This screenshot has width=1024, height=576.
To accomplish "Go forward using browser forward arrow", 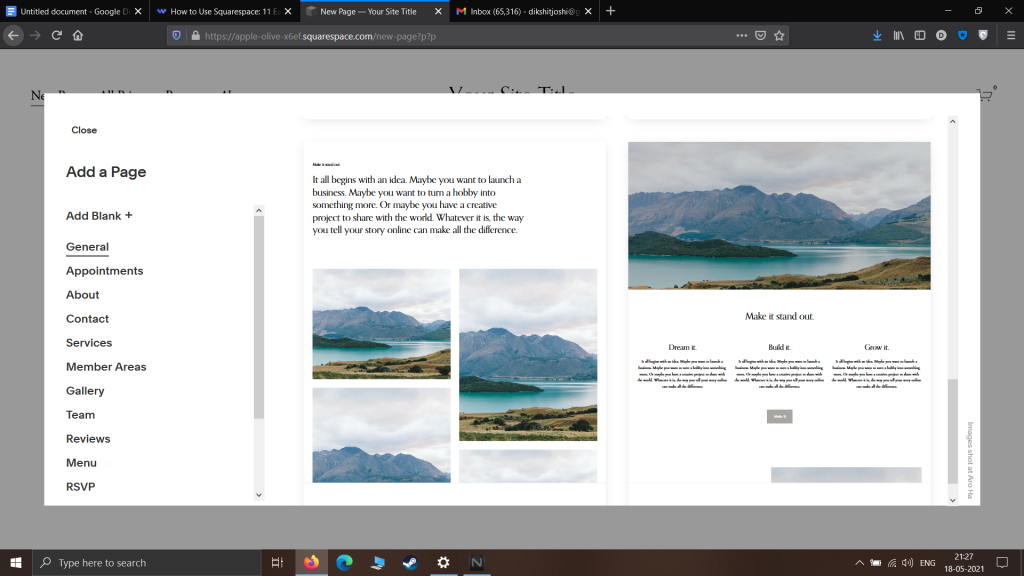I will [x=35, y=36].
